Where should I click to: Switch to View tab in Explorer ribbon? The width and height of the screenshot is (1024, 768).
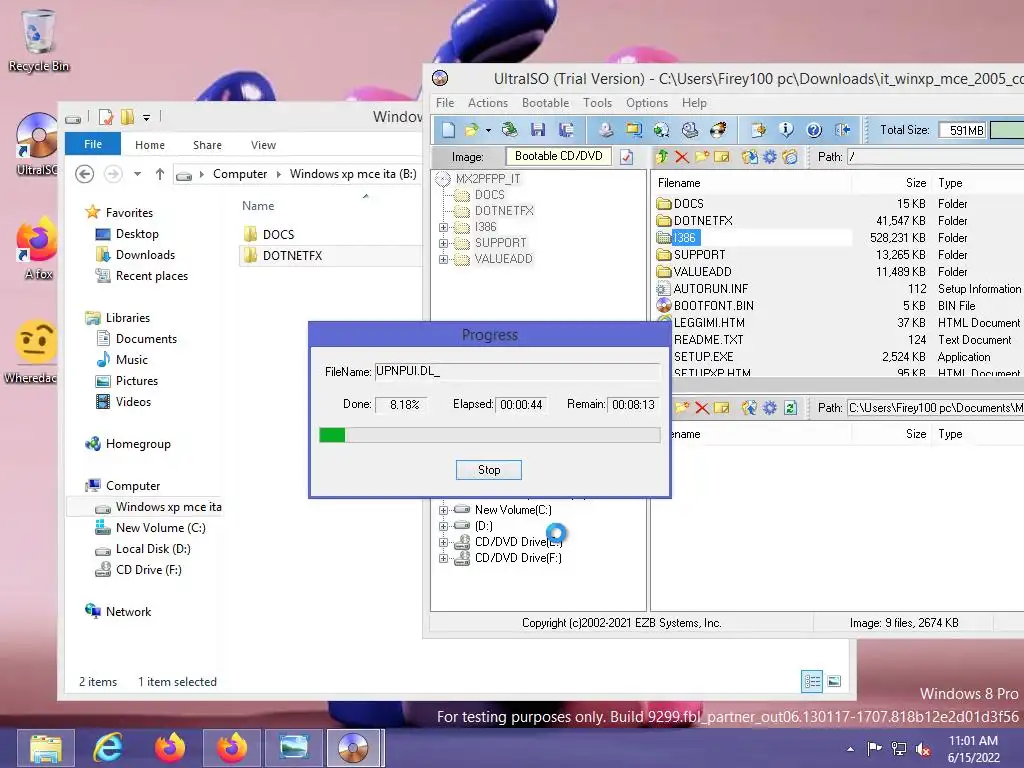pyautogui.click(x=263, y=145)
